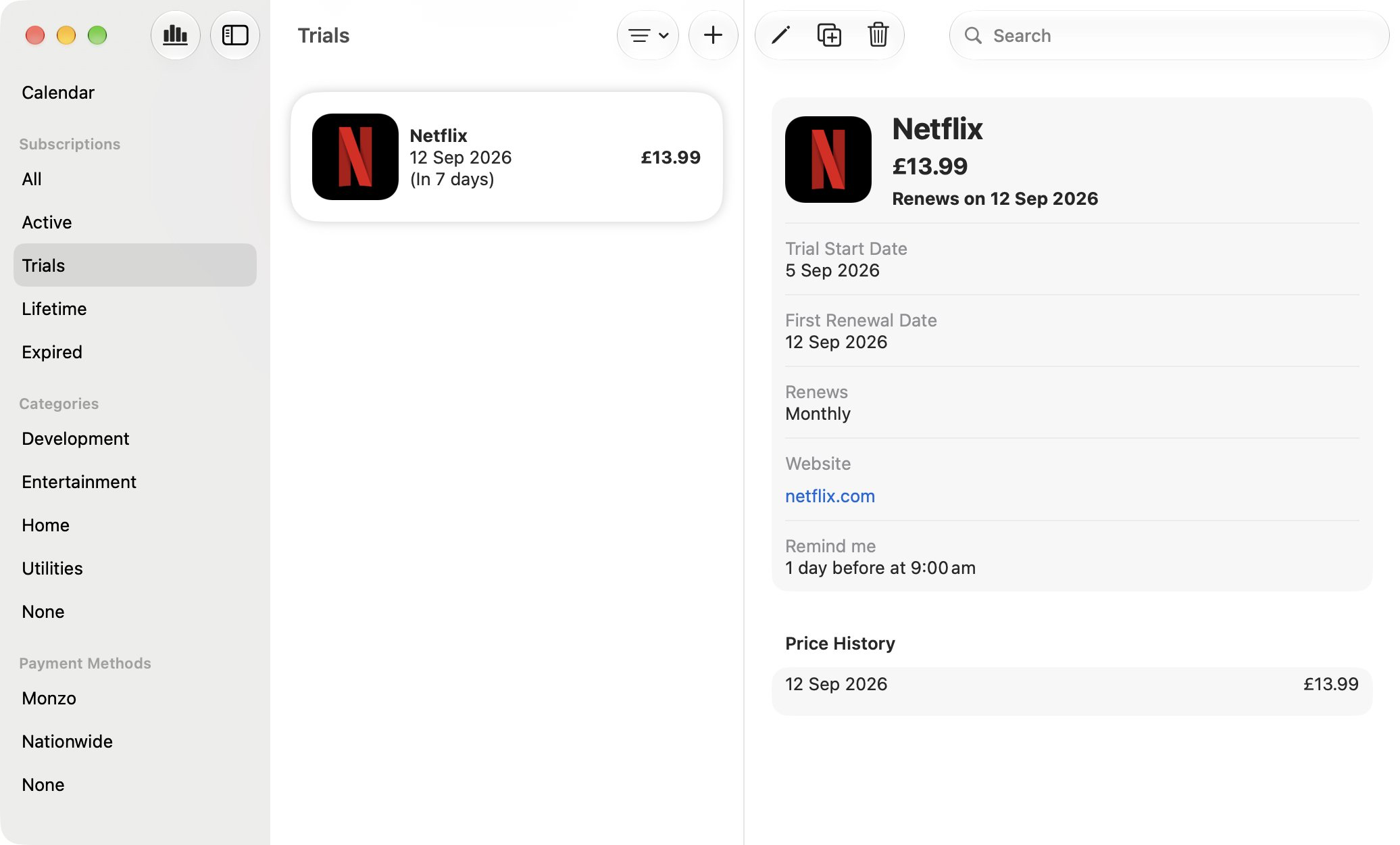
Task: Click the Search field
Action: pos(1169,35)
